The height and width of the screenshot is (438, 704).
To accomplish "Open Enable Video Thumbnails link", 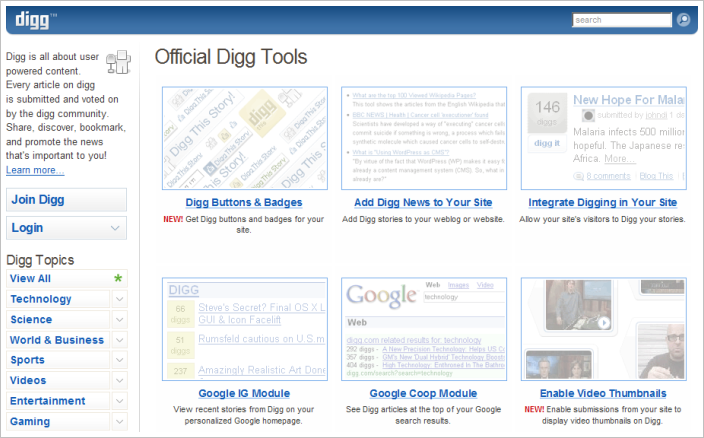I will tap(603, 394).
